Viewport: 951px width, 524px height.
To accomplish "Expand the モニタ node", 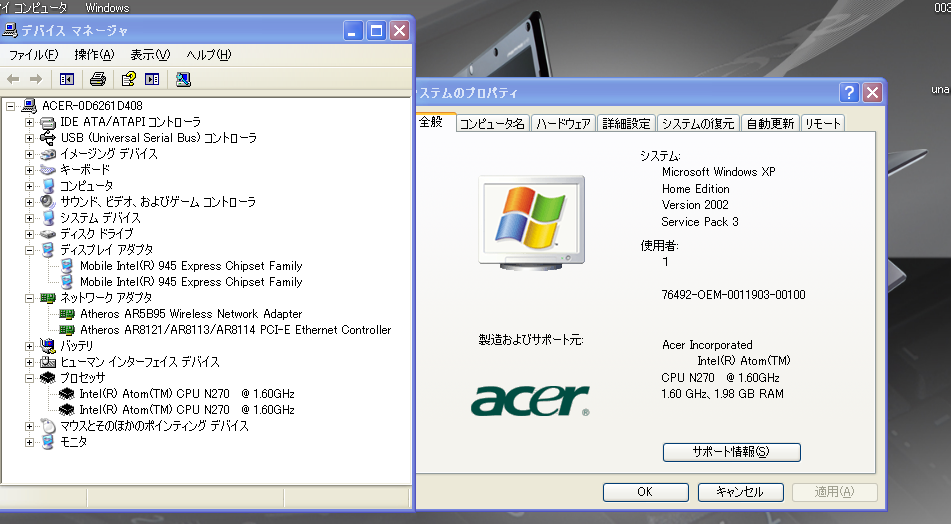I will [x=29, y=442].
